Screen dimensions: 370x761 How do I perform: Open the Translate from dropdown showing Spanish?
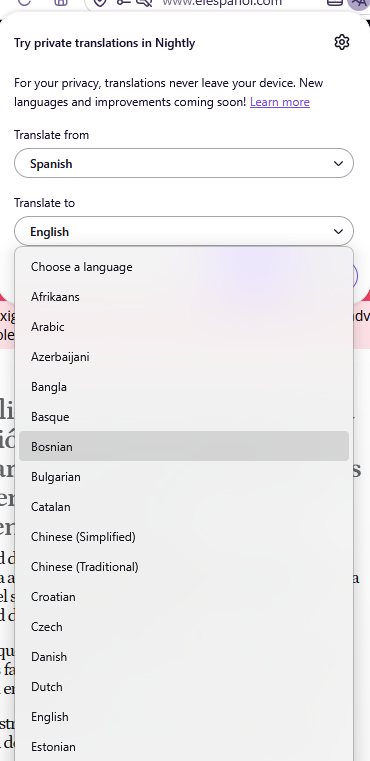tap(184, 164)
